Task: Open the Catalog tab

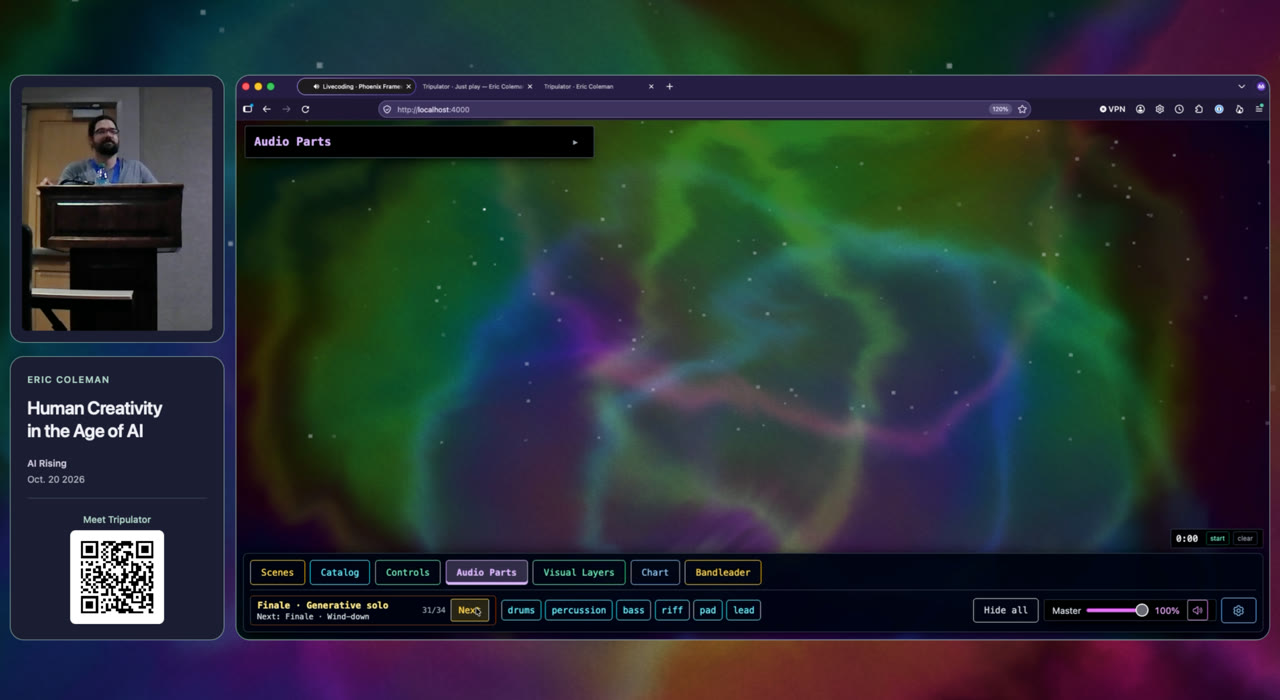Action: pos(340,572)
